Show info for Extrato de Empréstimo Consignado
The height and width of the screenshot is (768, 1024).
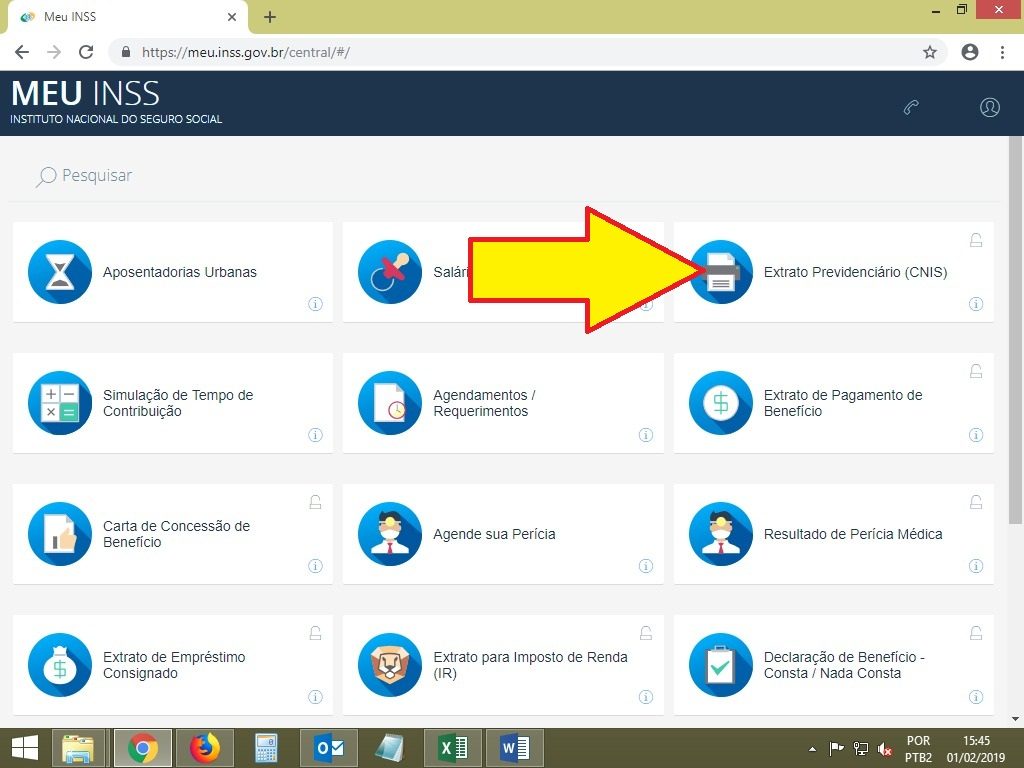pos(315,697)
